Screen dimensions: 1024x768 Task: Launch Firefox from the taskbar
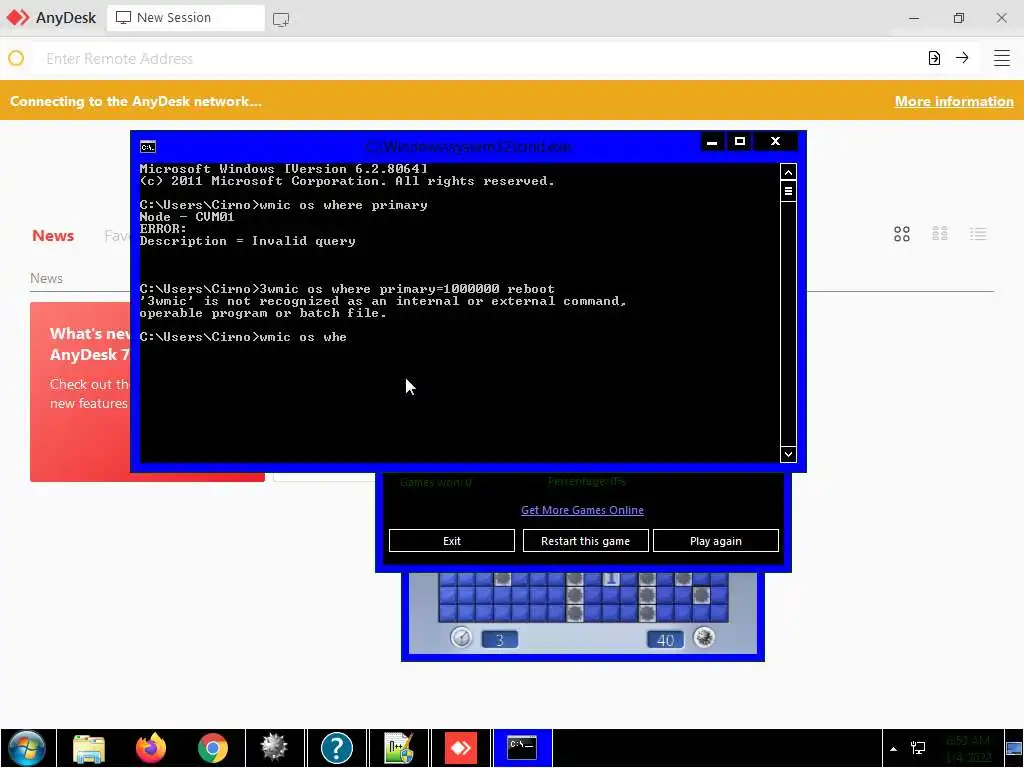coord(151,748)
